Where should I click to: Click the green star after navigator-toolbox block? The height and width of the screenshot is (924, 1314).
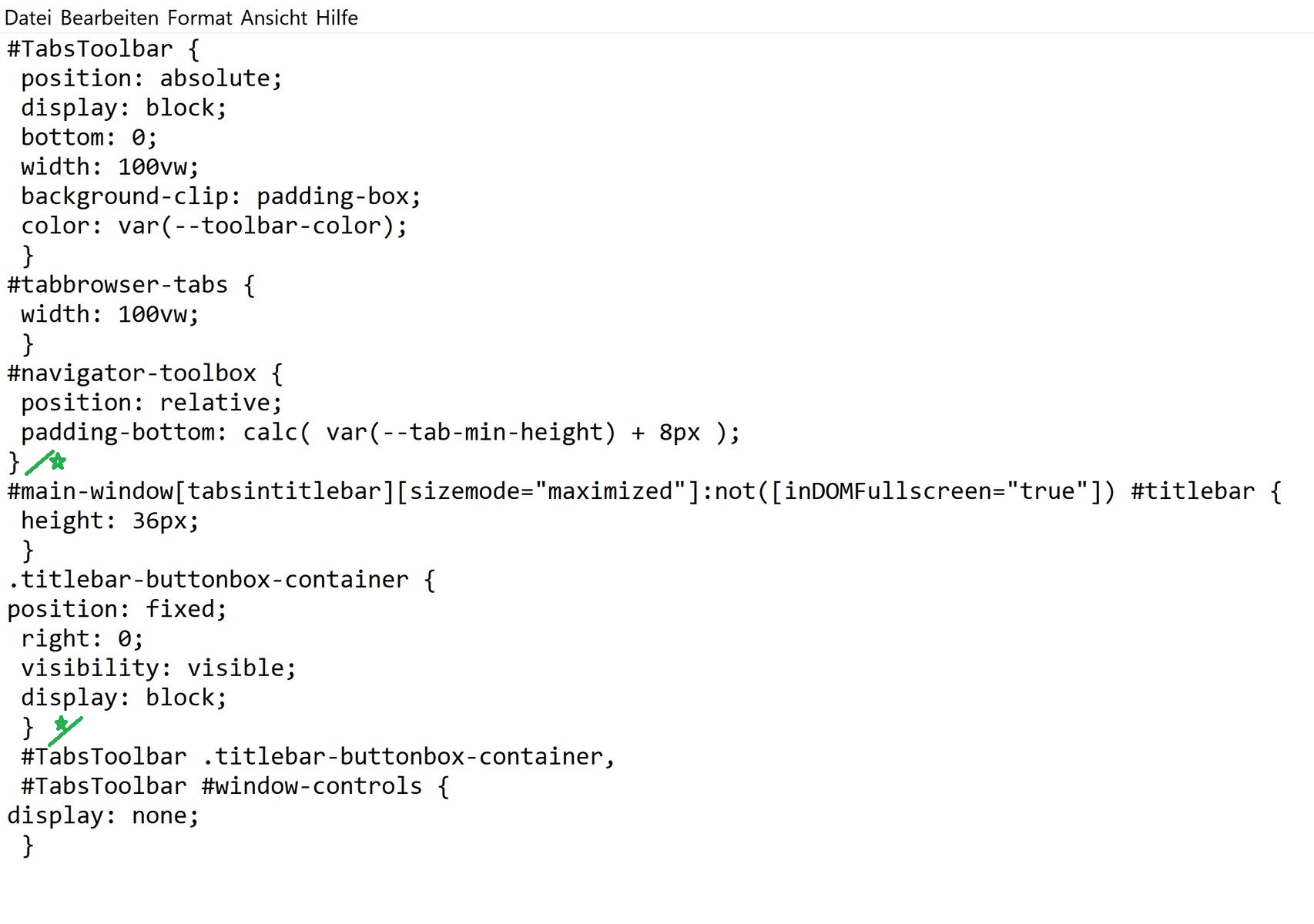pyautogui.click(x=58, y=462)
